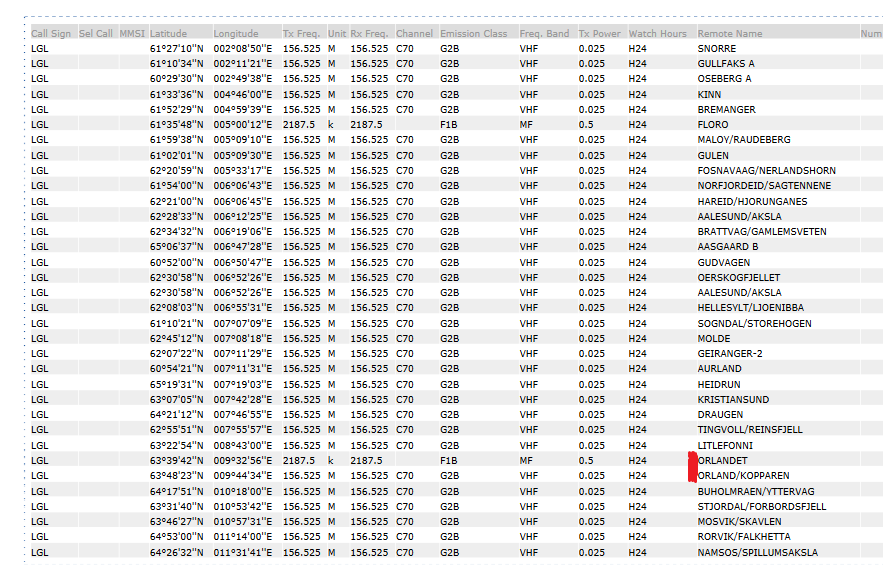Select OERSKOGFJELLET remote name
The height and width of the screenshot is (583, 883).
[738, 277]
